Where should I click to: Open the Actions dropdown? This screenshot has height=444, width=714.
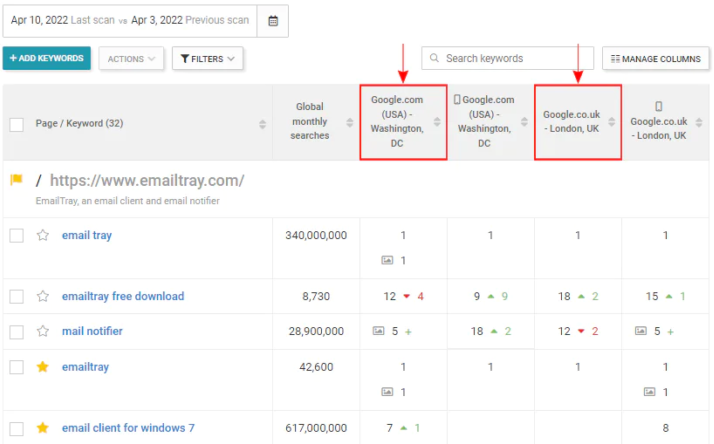(131, 59)
